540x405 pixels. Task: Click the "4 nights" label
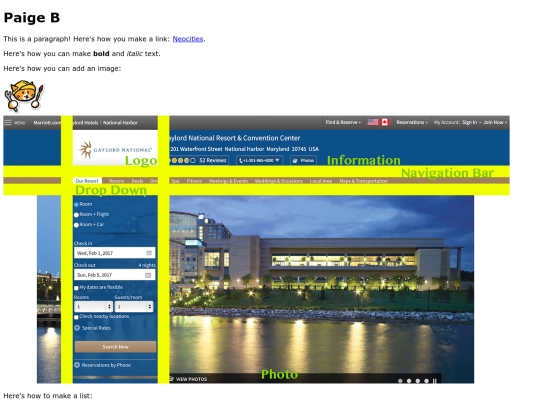coord(147,265)
